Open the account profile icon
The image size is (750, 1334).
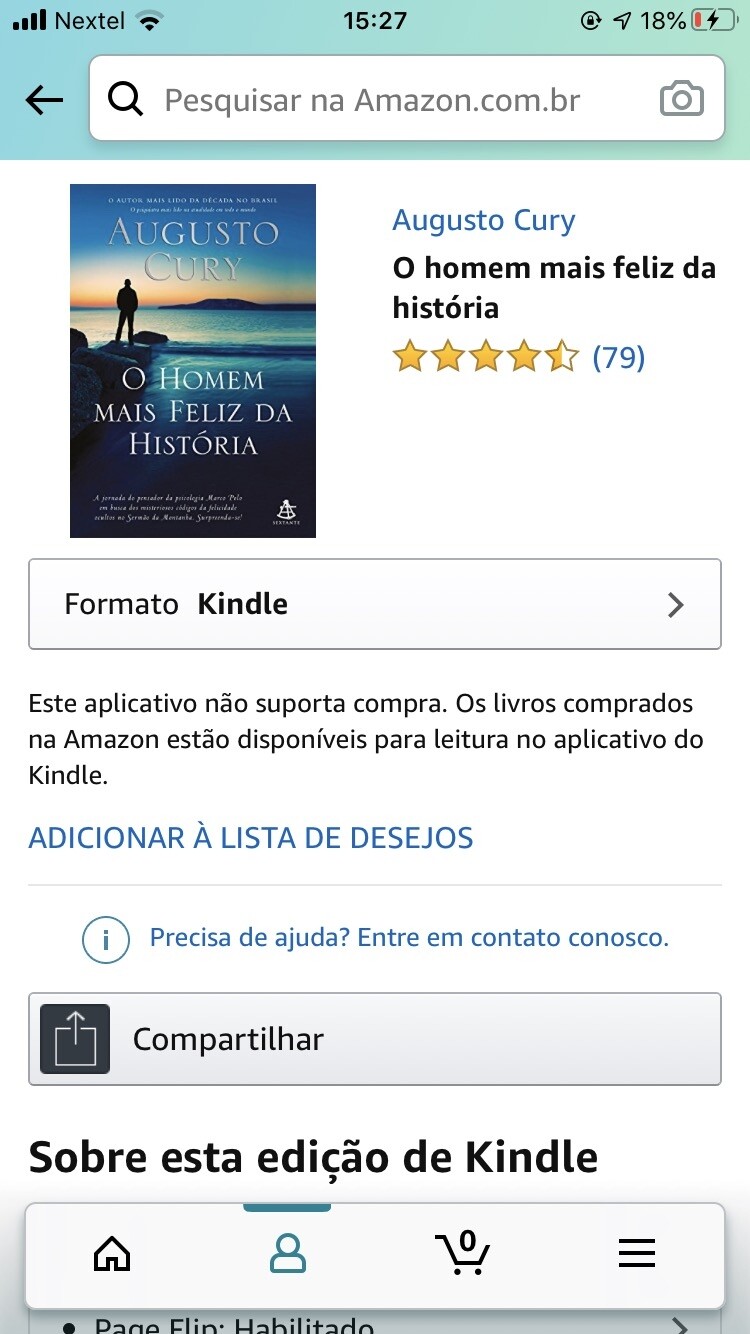coord(288,1253)
